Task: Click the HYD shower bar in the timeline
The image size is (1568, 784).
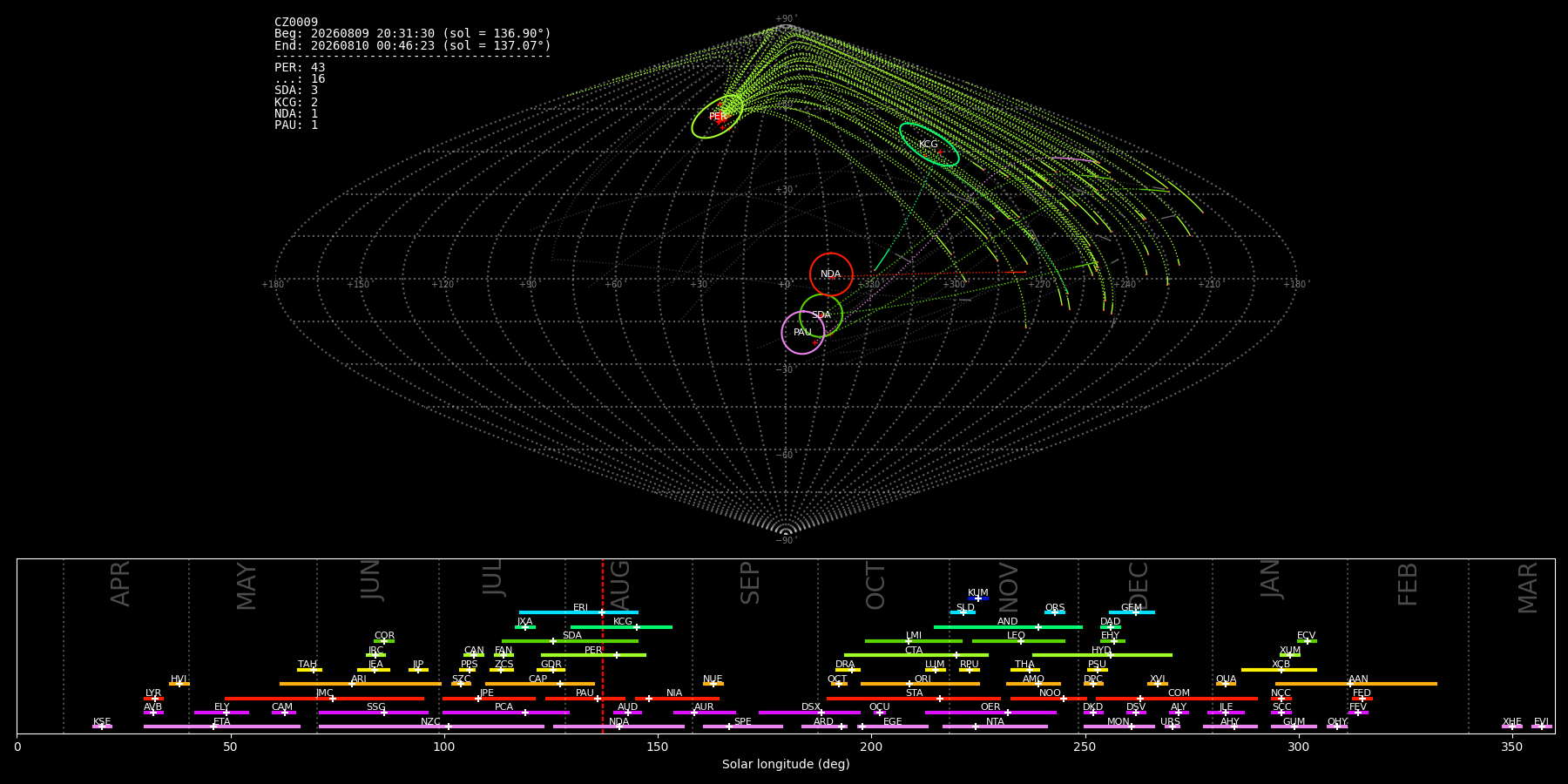Action: point(1102,655)
